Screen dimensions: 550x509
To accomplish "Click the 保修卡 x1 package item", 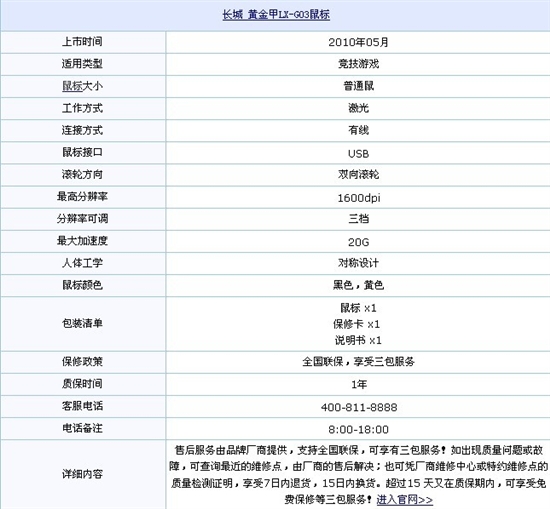I will tap(357, 324).
